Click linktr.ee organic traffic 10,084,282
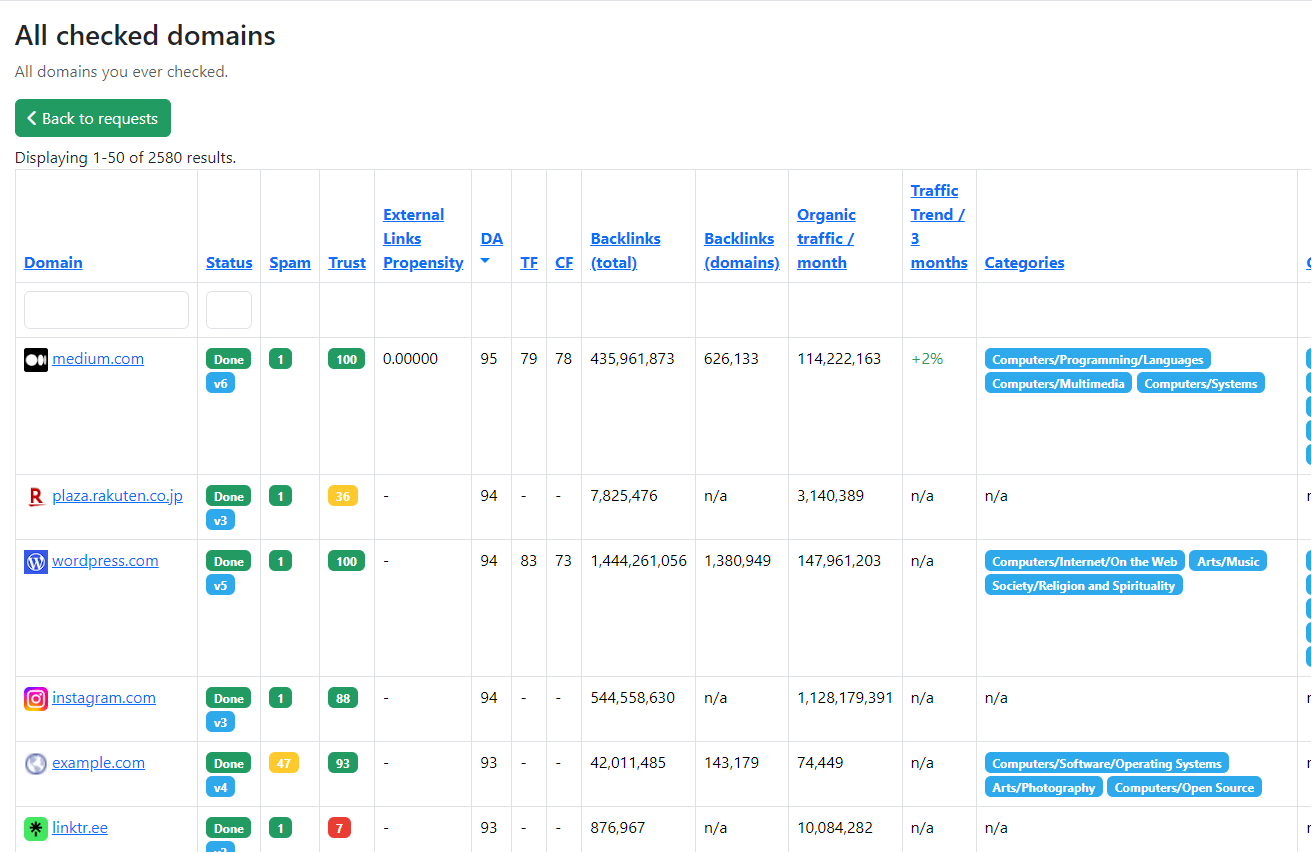 (835, 827)
